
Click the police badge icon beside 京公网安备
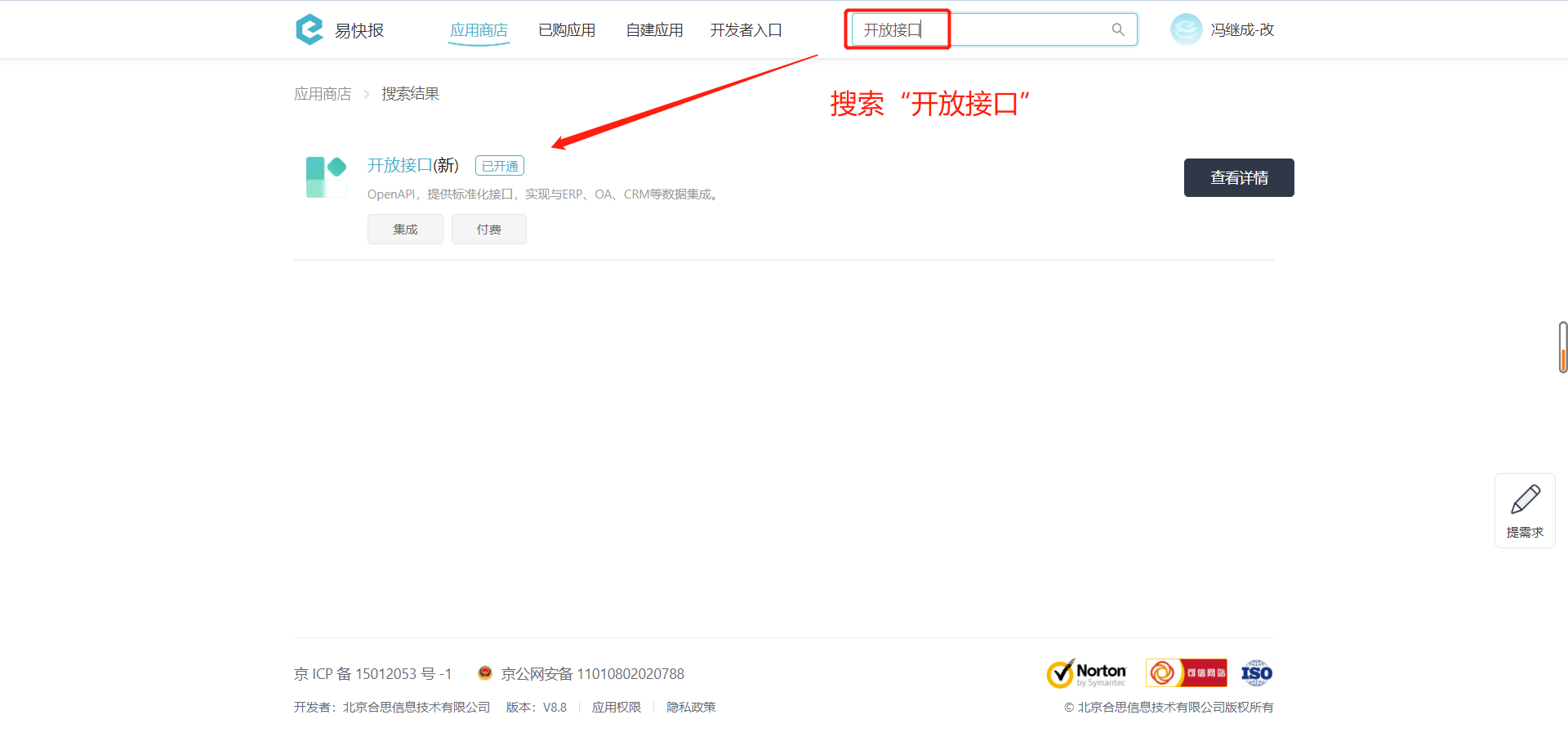(485, 672)
